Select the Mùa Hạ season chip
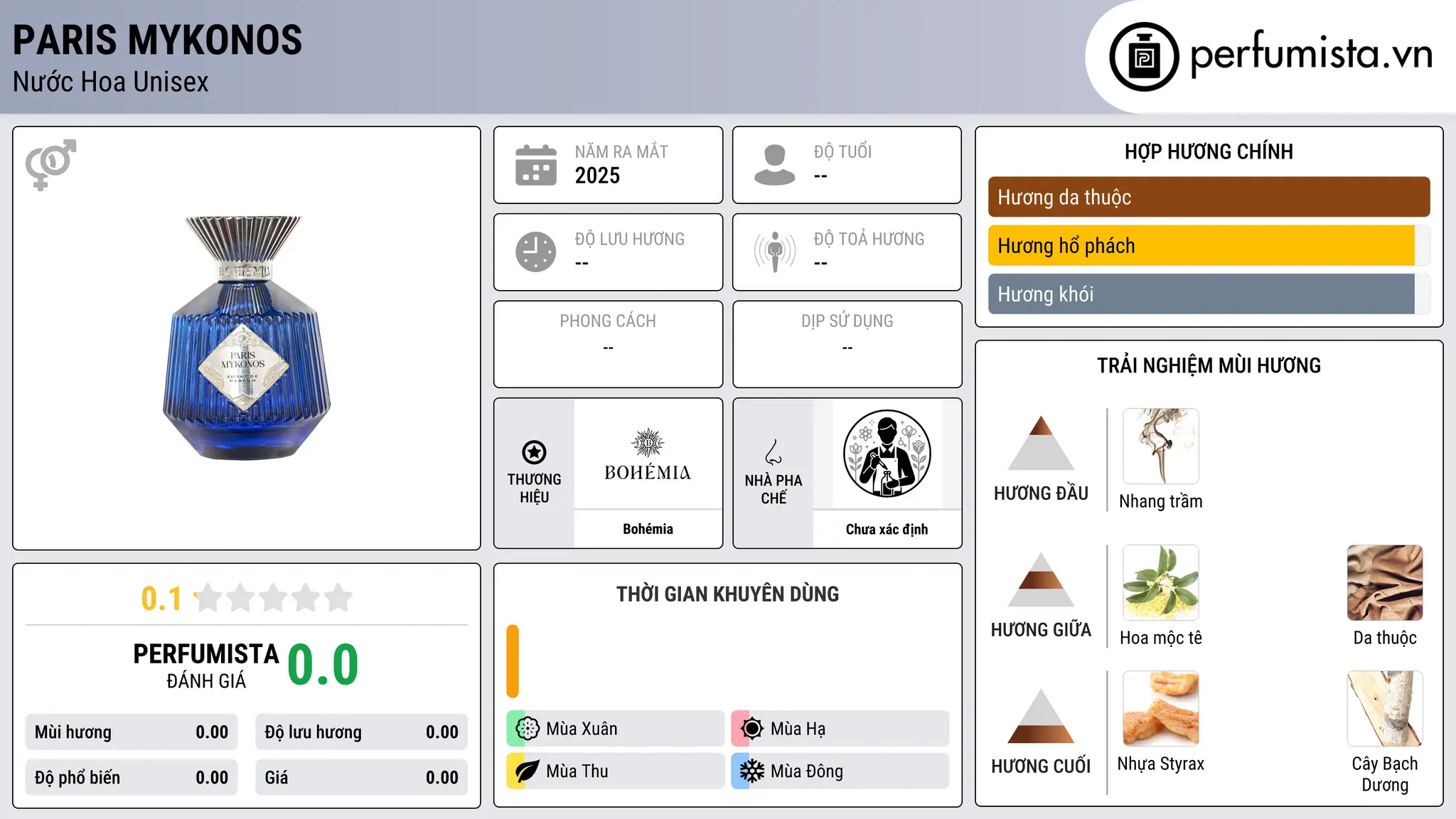1456x819 pixels. (840, 728)
